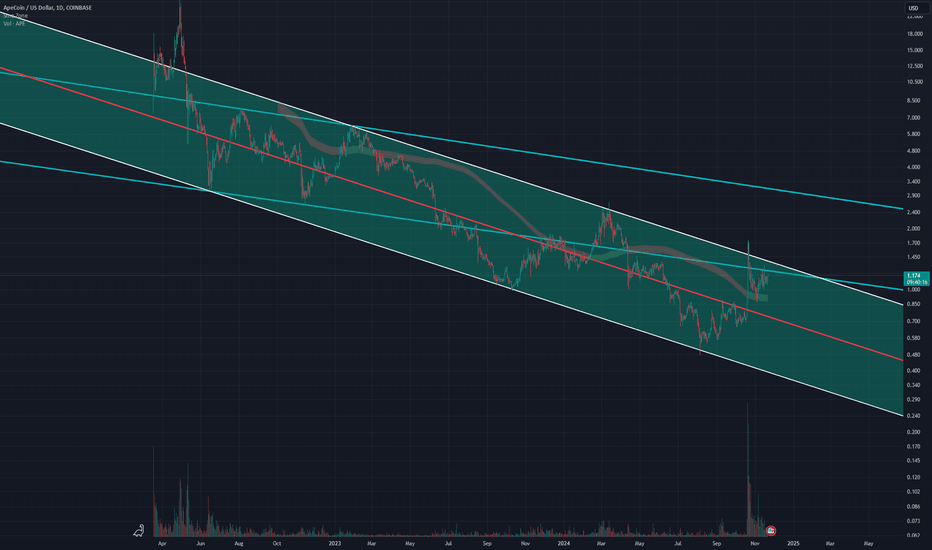
Task: Click the 4.000 price scale label
Action: [x=913, y=167]
